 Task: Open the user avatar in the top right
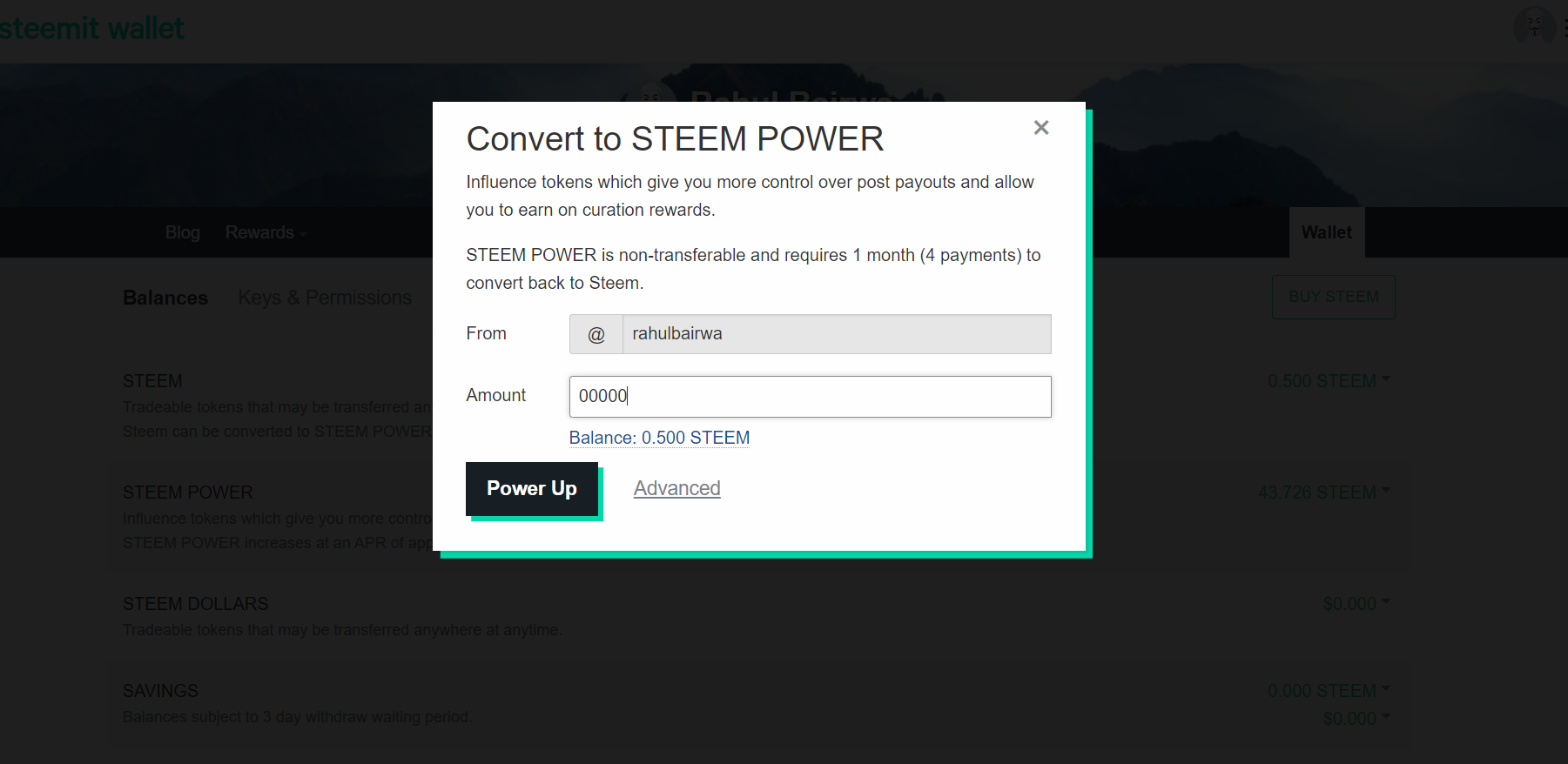point(1534,26)
